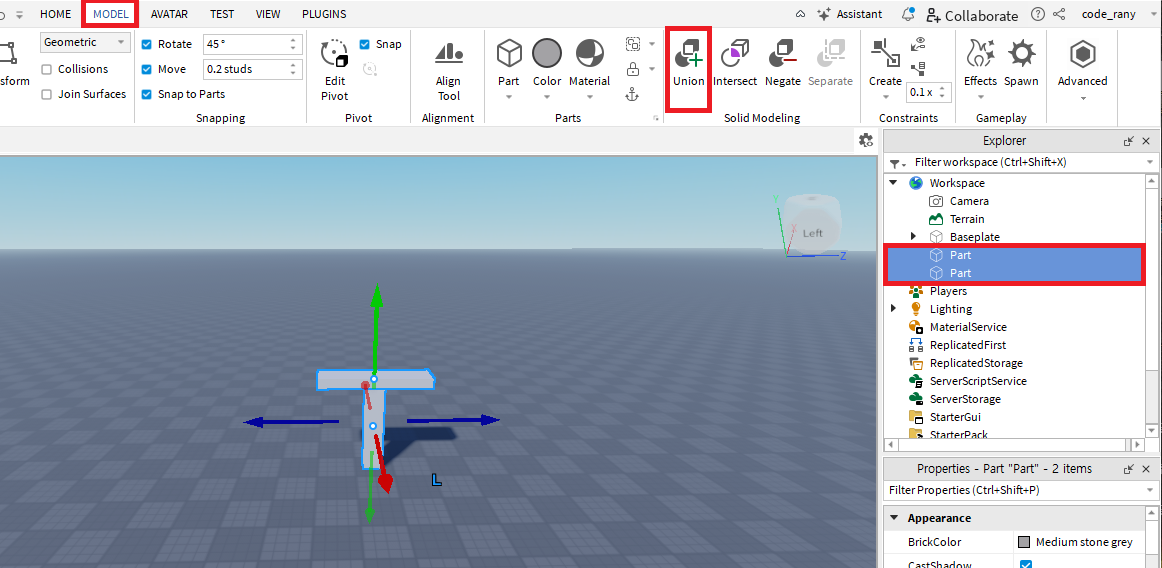Click the Negate solid modeling tool
The height and width of the screenshot is (568, 1162).
[783, 65]
